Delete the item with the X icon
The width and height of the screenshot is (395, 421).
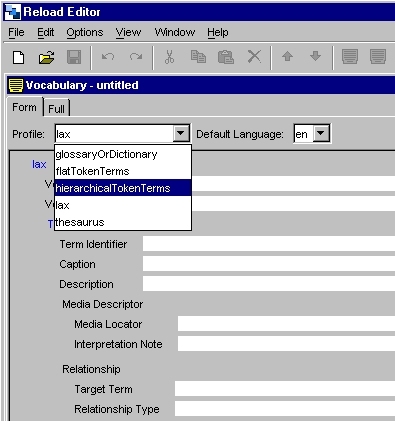point(254,57)
